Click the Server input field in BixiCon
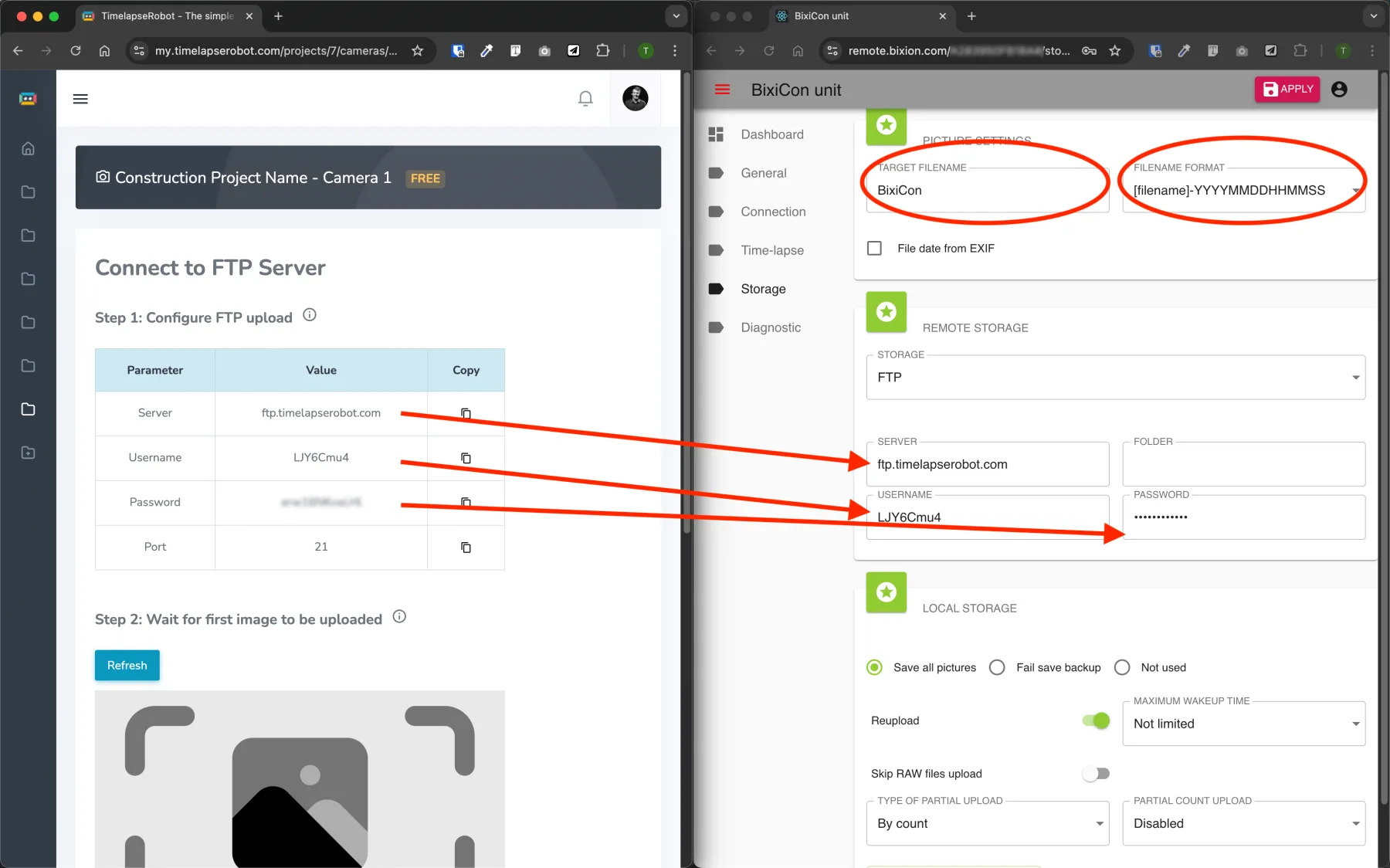The width and height of the screenshot is (1390, 868). click(x=988, y=464)
